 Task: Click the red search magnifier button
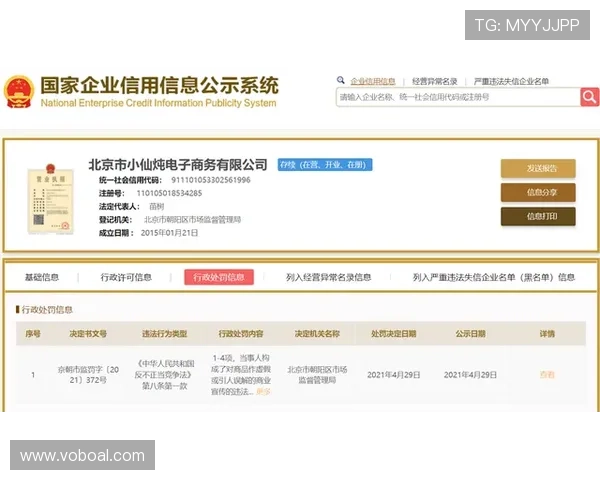590,97
